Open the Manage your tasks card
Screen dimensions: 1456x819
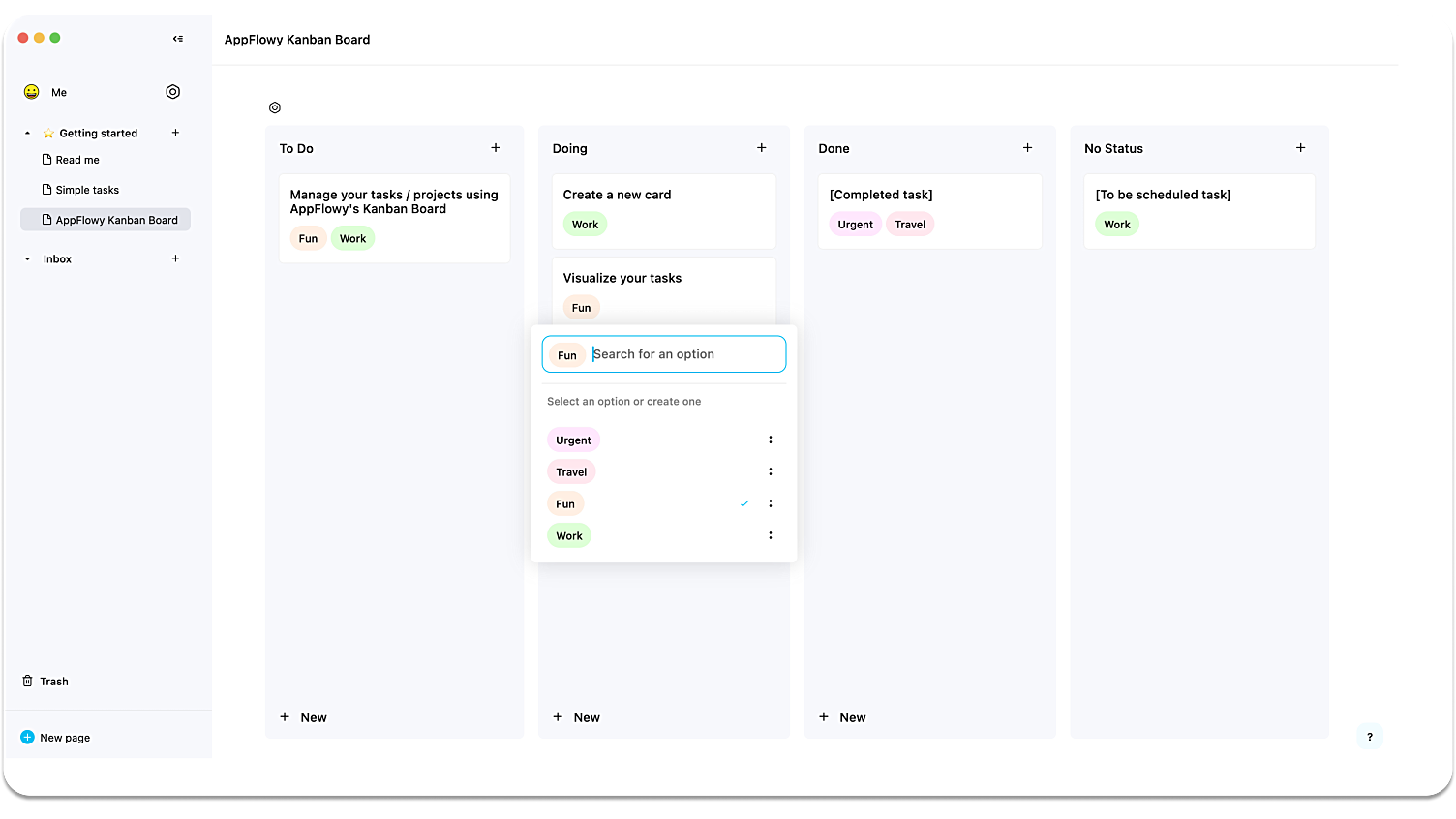click(x=395, y=218)
